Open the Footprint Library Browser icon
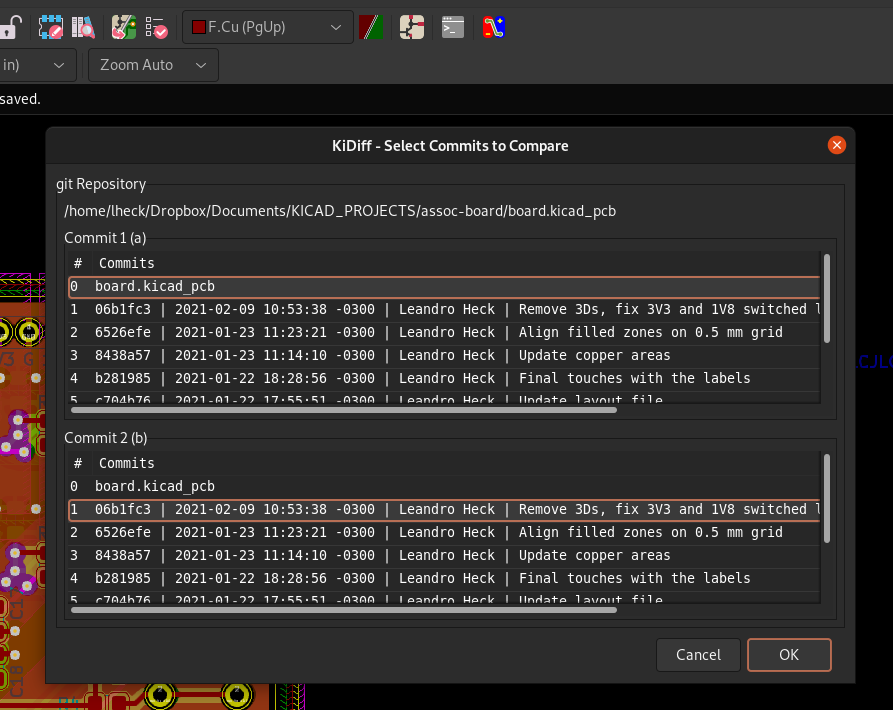 [x=83, y=27]
